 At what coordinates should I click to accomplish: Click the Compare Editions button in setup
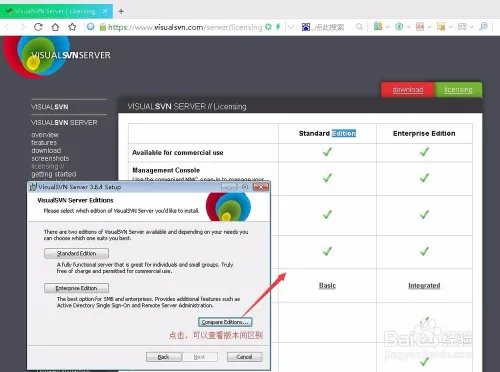[225, 322]
